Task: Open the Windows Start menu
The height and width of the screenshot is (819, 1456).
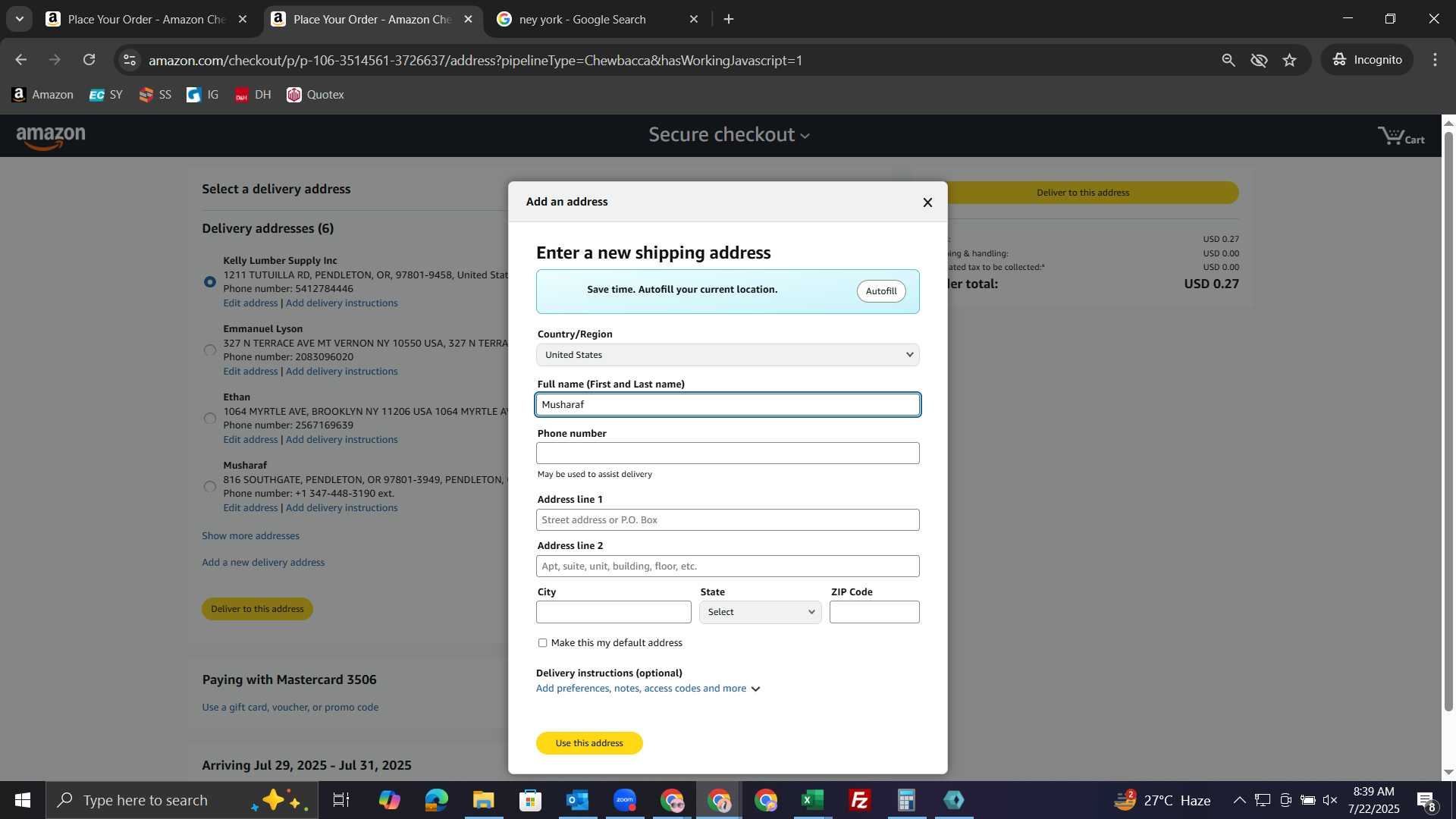Action: (23, 800)
